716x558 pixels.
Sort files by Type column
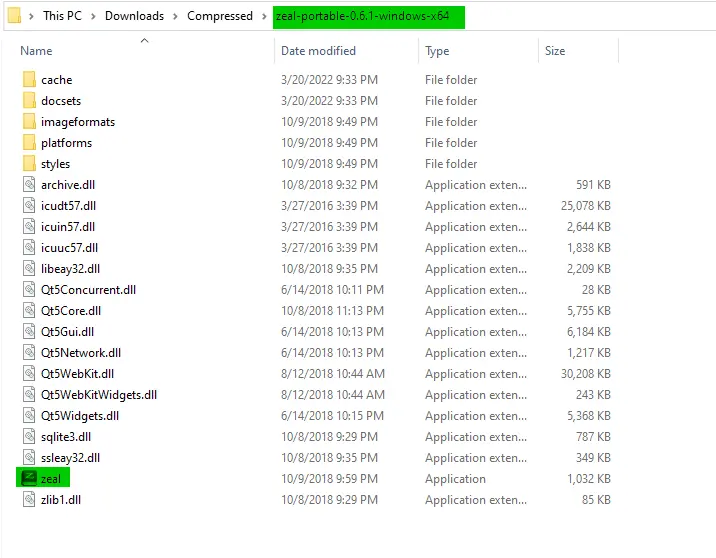point(437,51)
